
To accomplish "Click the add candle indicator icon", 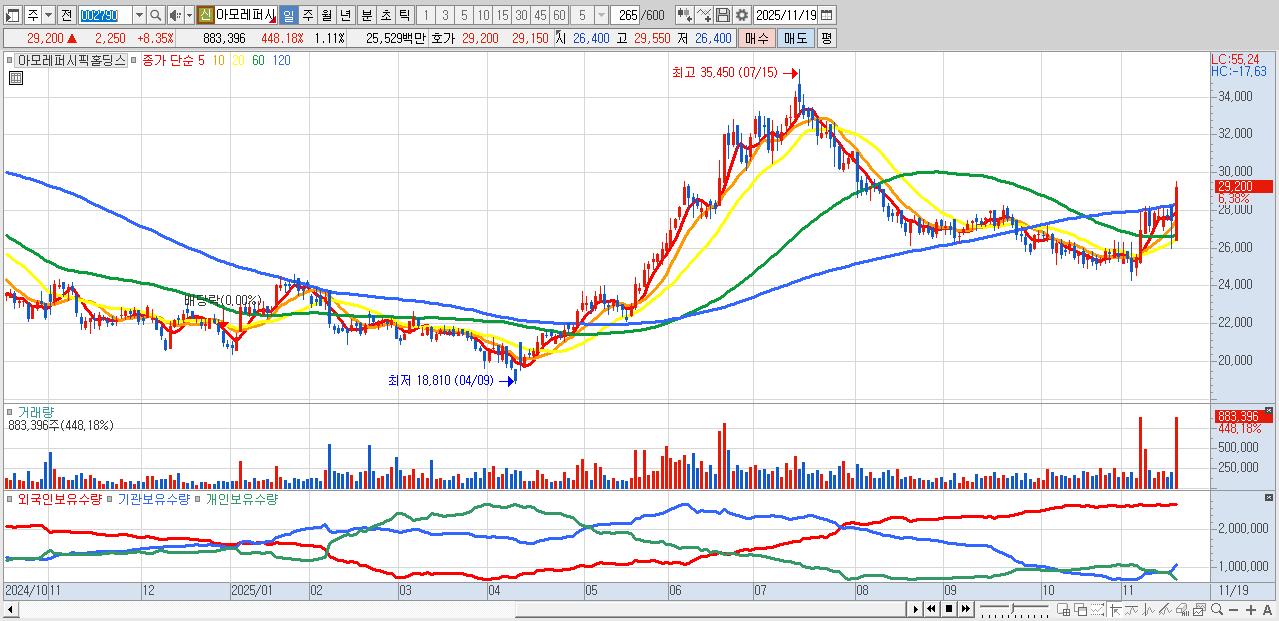I will click(684, 15).
